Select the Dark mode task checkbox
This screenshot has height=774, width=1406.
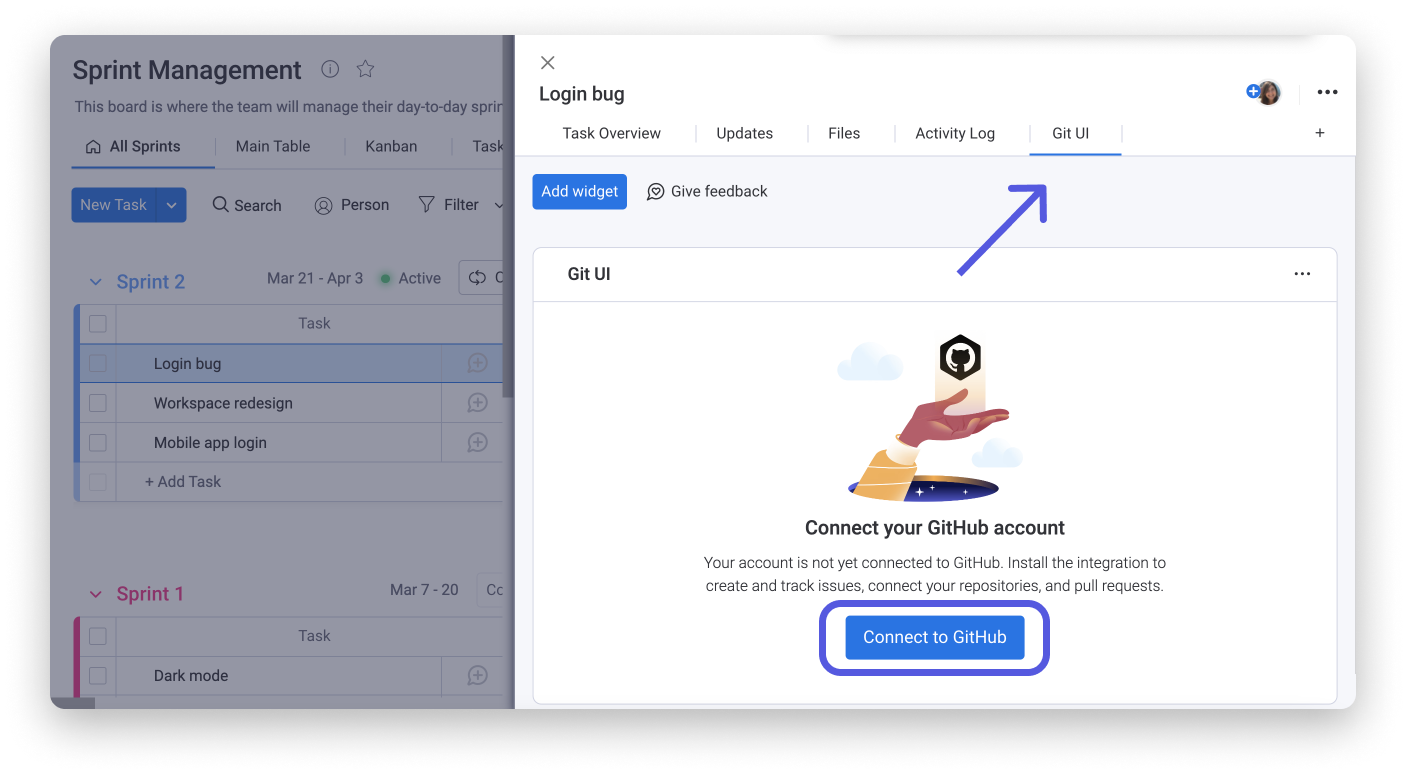(x=97, y=675)
